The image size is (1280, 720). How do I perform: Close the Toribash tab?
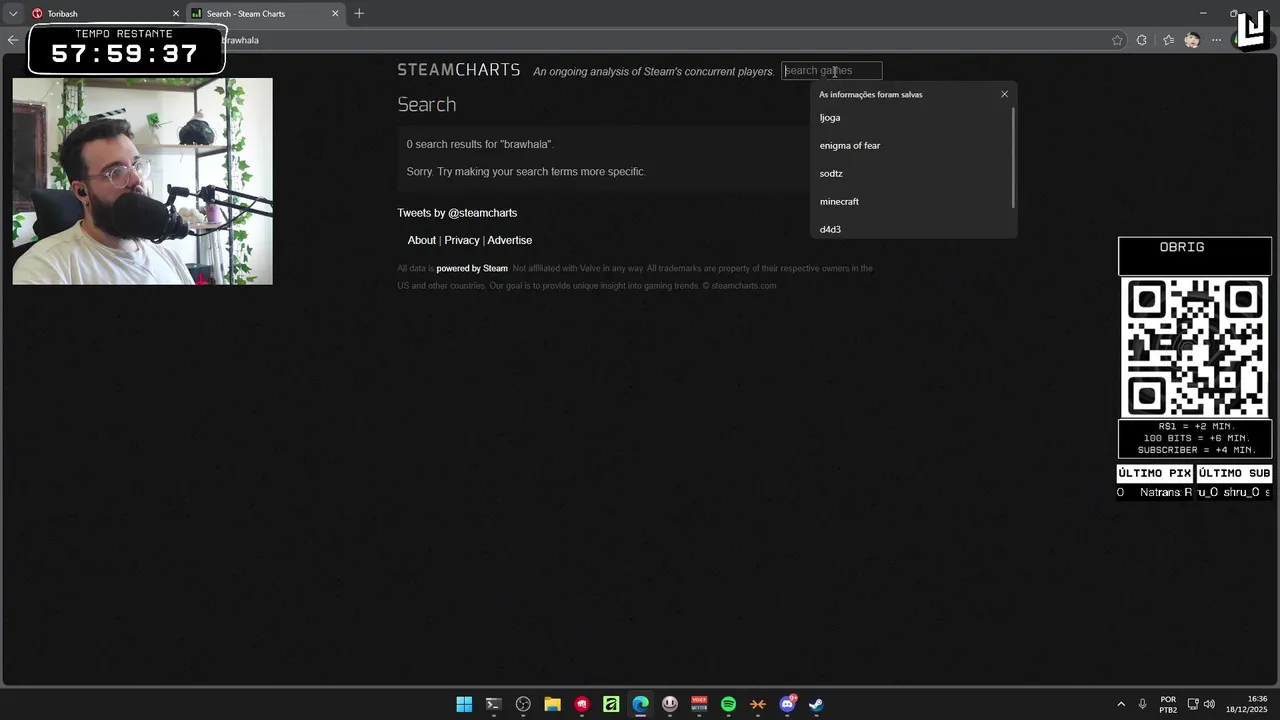click(x=176, y=13)
